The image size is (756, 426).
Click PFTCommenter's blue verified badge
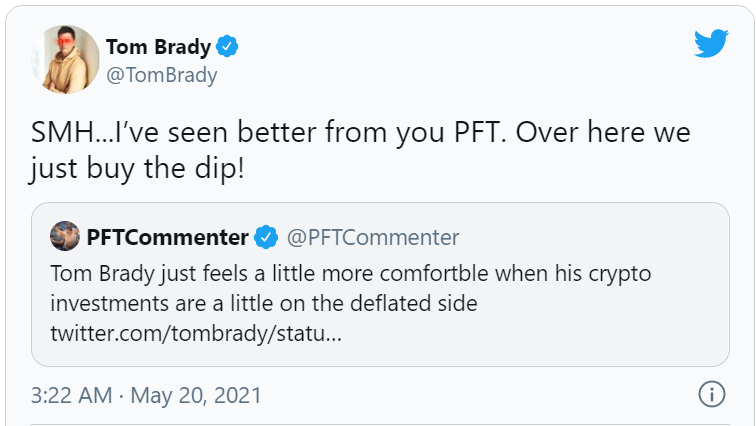[266, 237]
